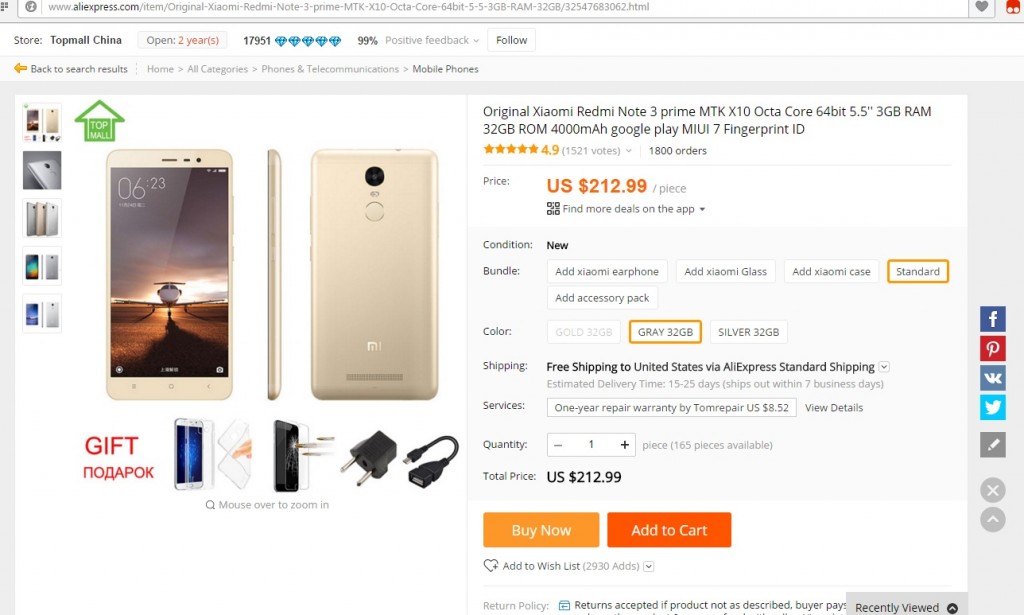Image resolution: width=1024 pixels, height=615 pixels.
Task: Go to Phones & Telecommunications breadcrumb
Action: click(x=330, y=69)
